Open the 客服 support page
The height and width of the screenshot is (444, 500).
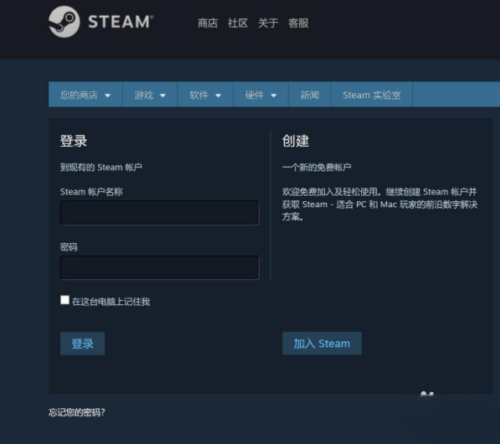point(298,23)
